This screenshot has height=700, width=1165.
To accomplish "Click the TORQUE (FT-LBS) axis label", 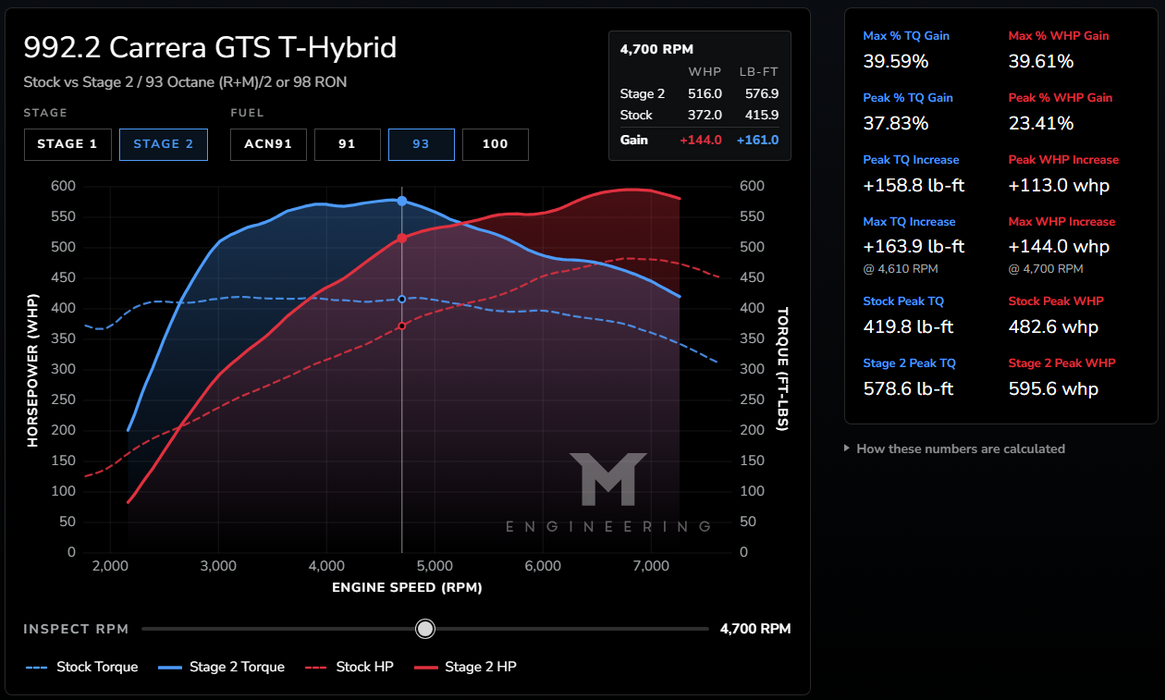I will (782, 369).
